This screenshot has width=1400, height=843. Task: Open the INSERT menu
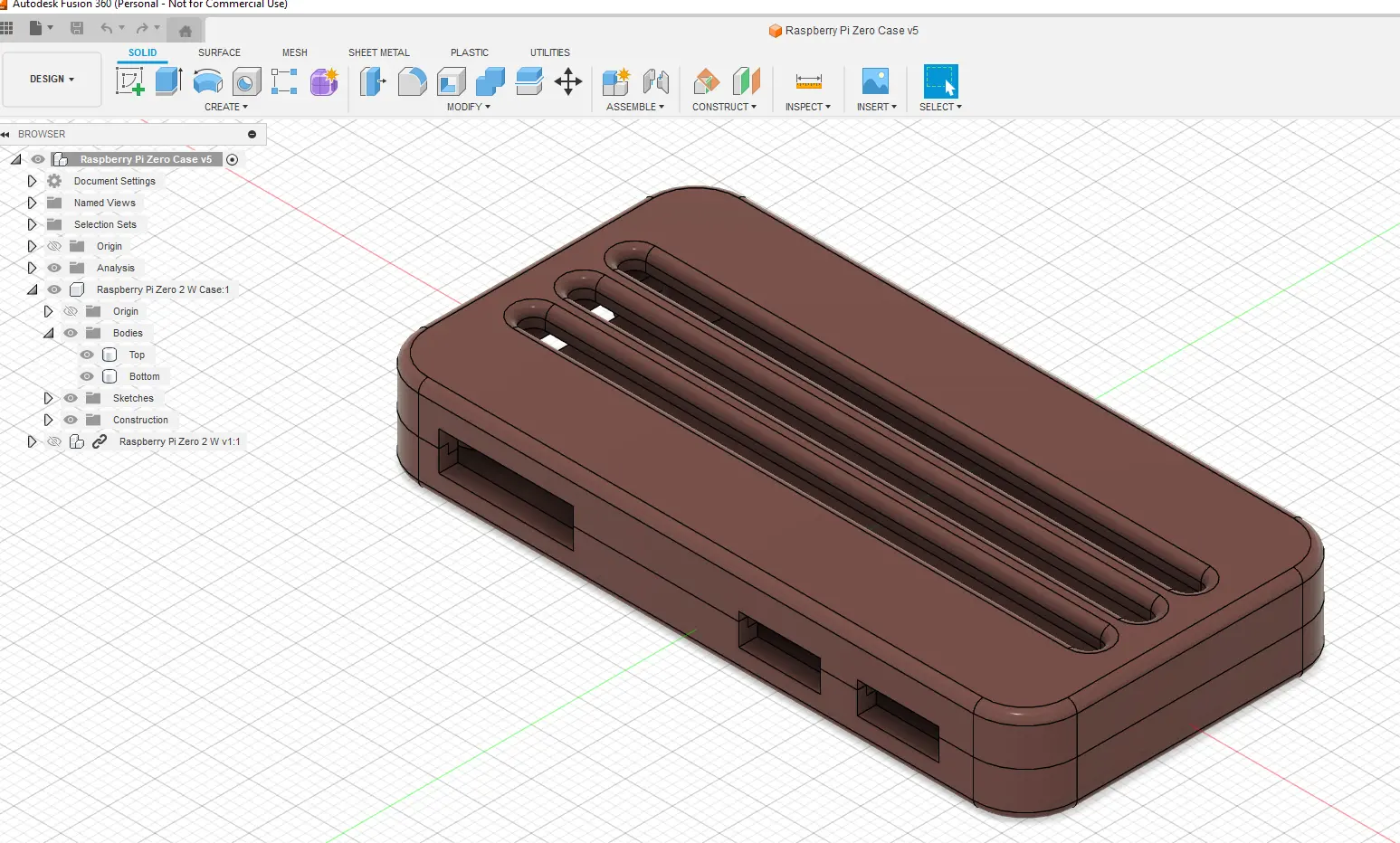[876, 107]
